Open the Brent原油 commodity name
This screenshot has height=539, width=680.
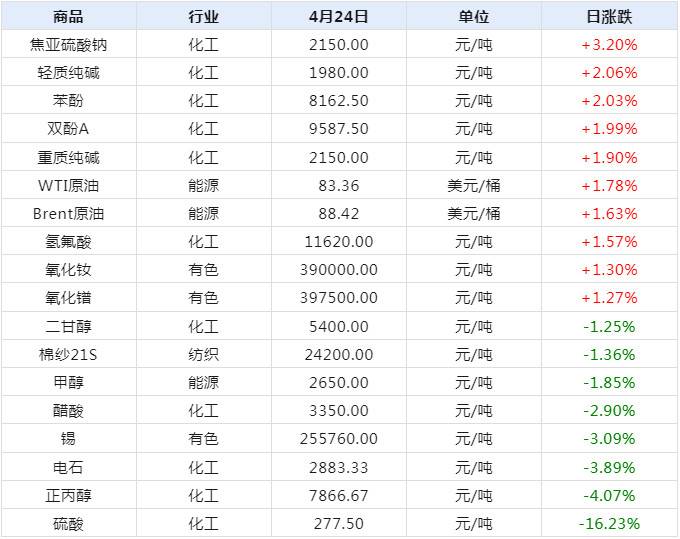(68, 213)
